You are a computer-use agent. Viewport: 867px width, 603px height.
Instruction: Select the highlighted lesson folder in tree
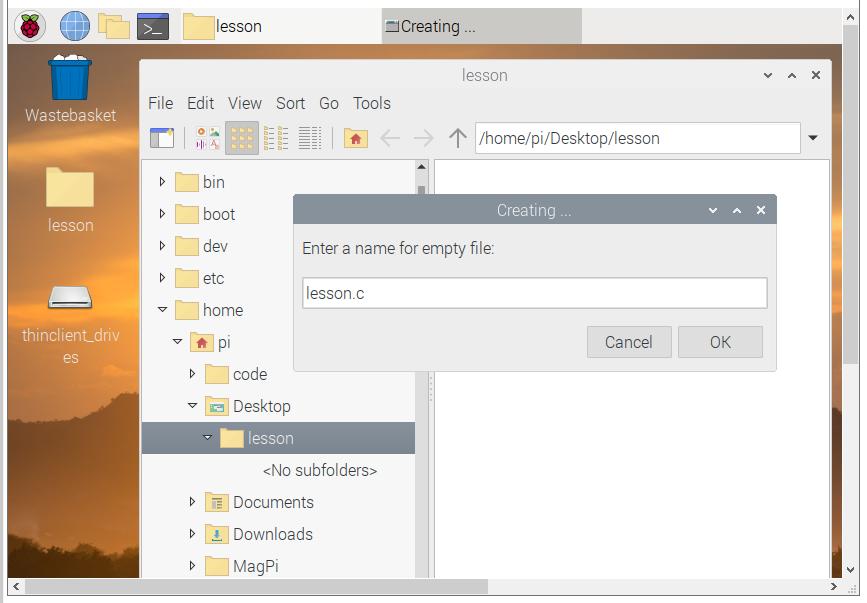[x=278, y=438]
